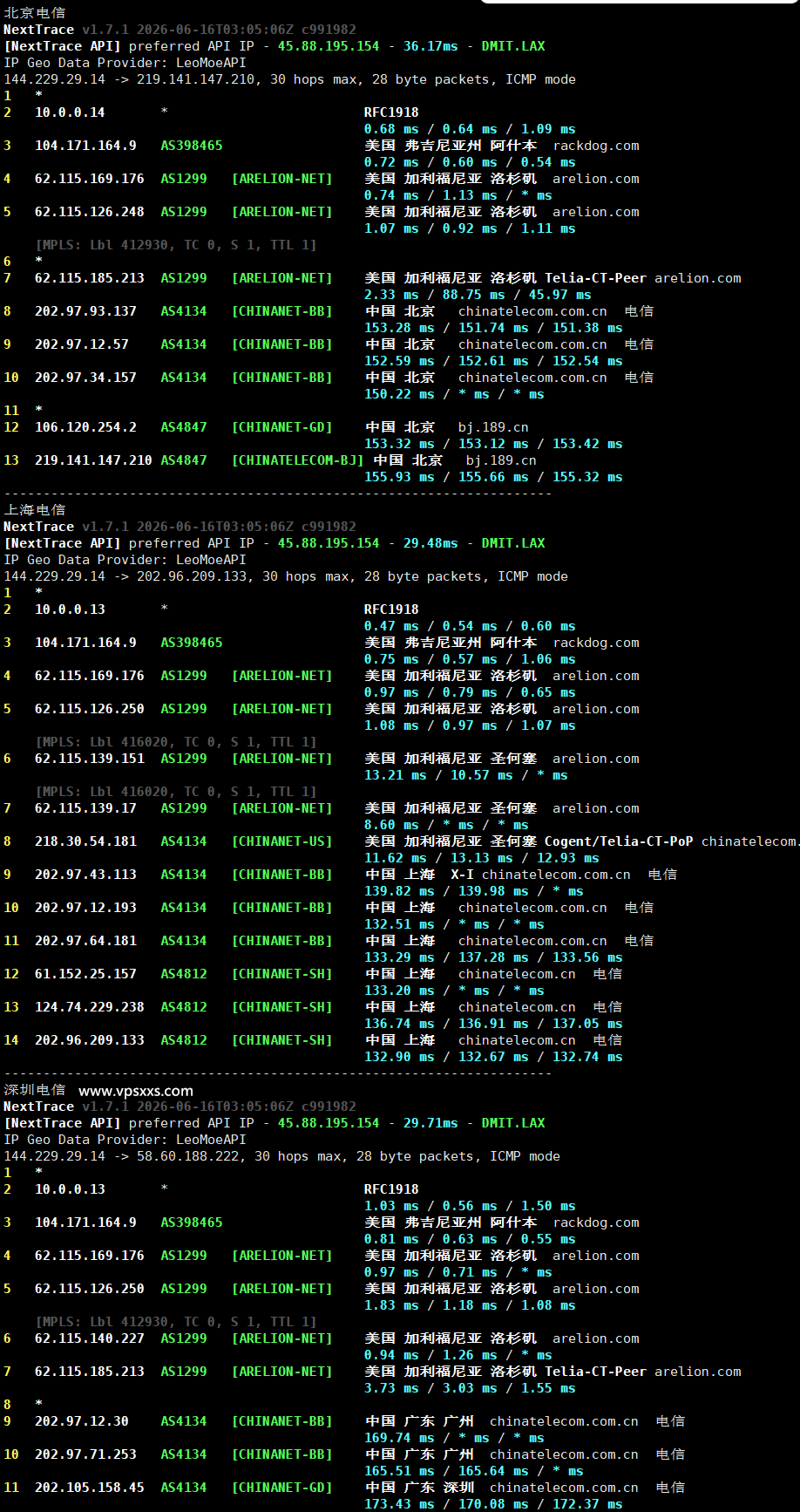Click AS398465 in the Beijing trace
Viewport: 800px width, 1512px height.
[x=192, y=146]
